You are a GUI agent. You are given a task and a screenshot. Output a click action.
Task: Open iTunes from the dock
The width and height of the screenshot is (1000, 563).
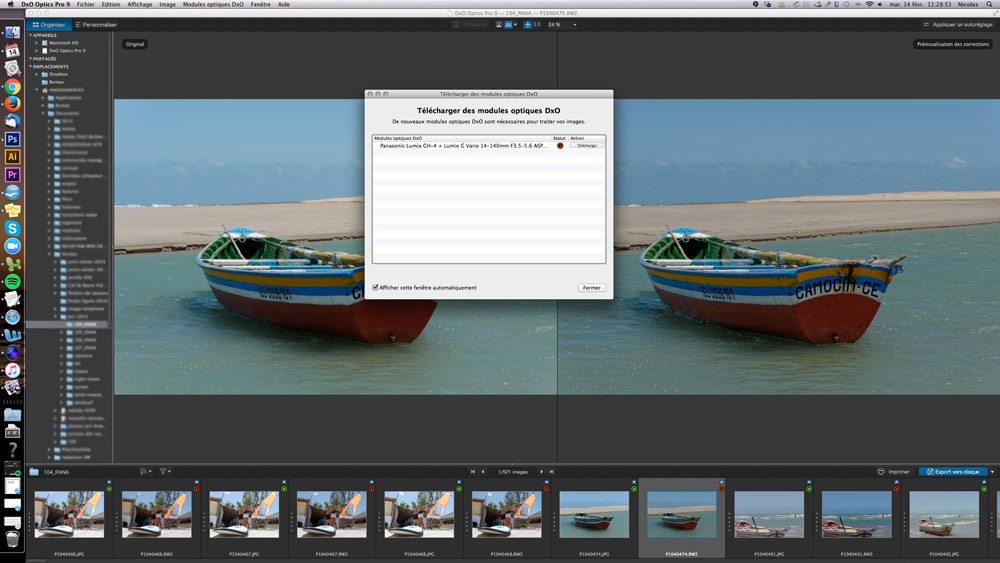coord(12,370)
